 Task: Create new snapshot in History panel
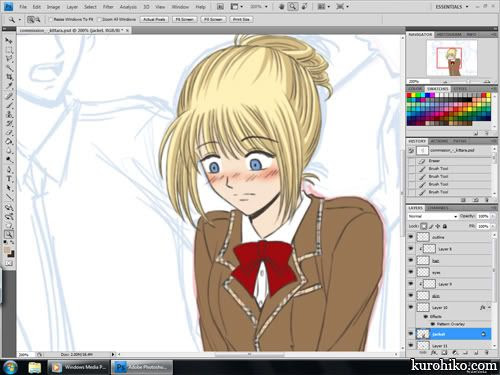[x=476, y=200]
